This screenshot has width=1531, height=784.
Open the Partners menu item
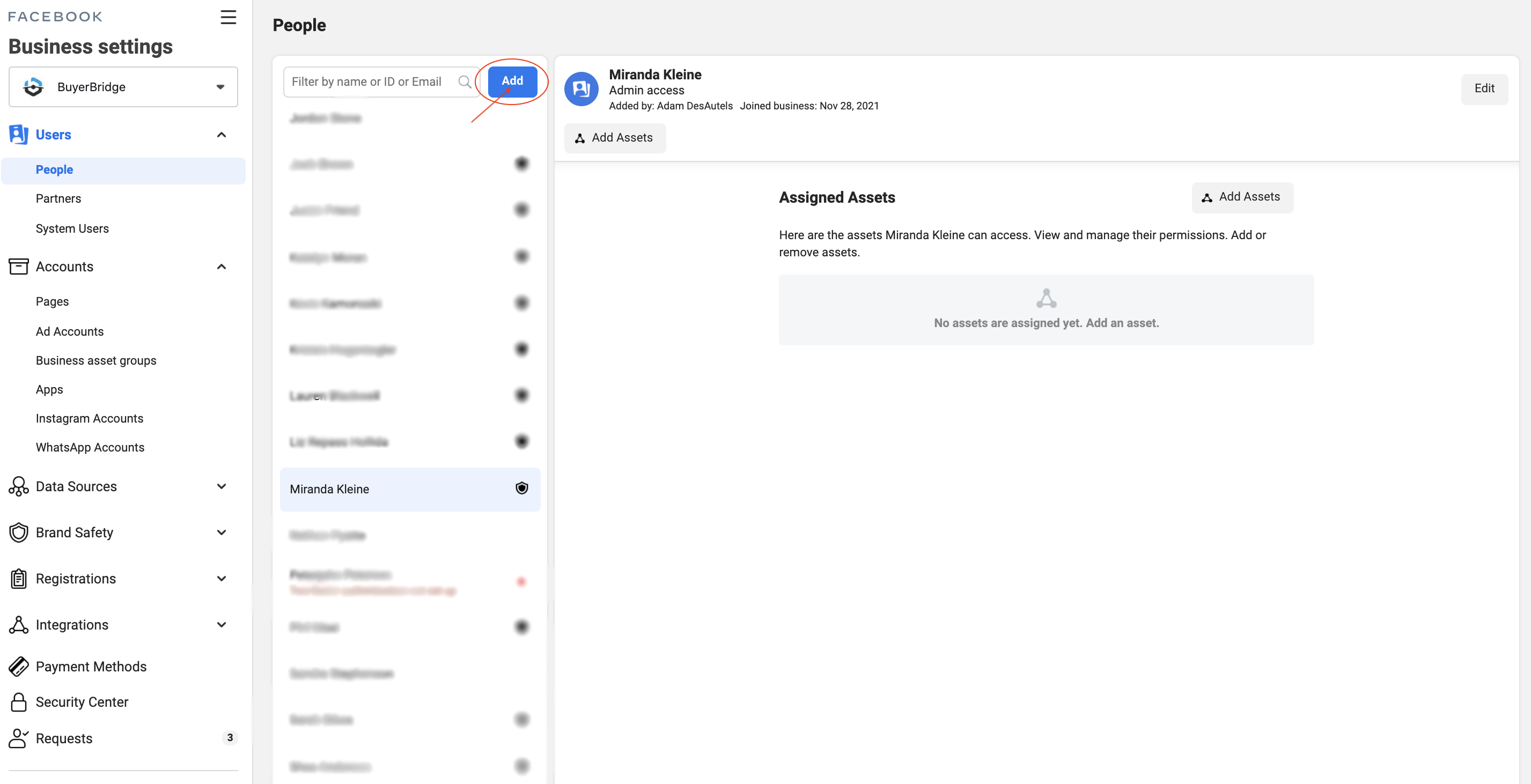click(58, 199)
